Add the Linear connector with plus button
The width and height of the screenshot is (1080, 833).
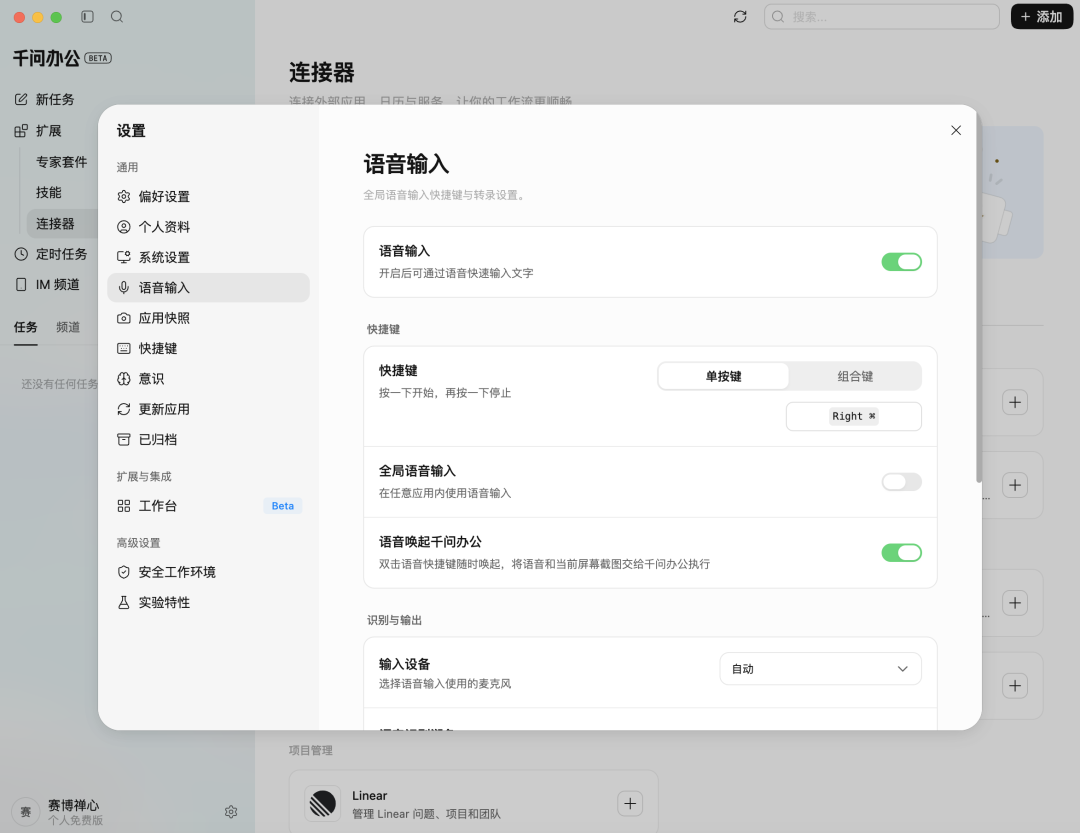pos(630,803)
